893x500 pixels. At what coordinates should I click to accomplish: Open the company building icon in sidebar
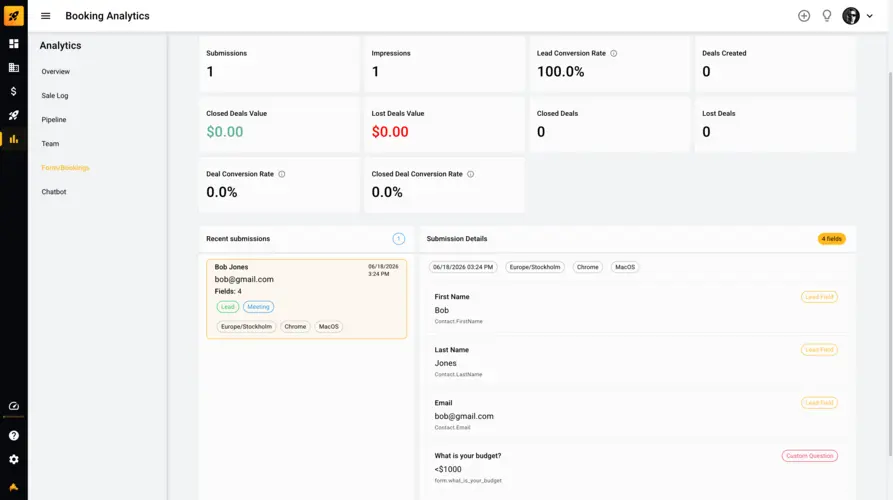[14, 68]
